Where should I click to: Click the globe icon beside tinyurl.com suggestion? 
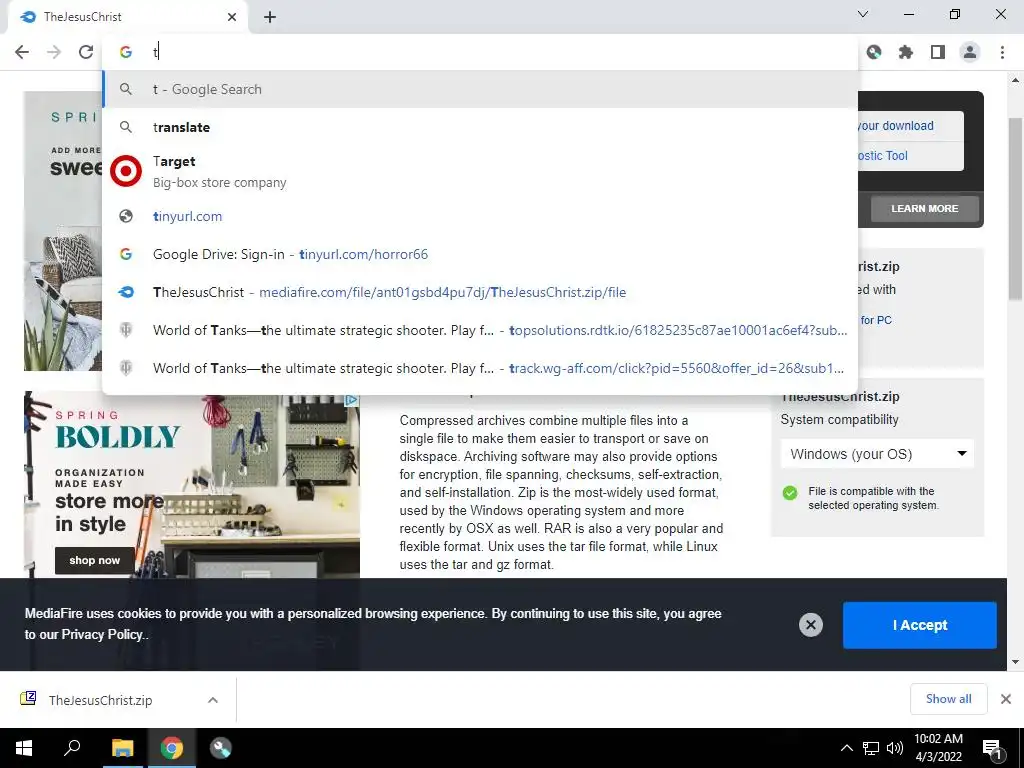(126, 216)
